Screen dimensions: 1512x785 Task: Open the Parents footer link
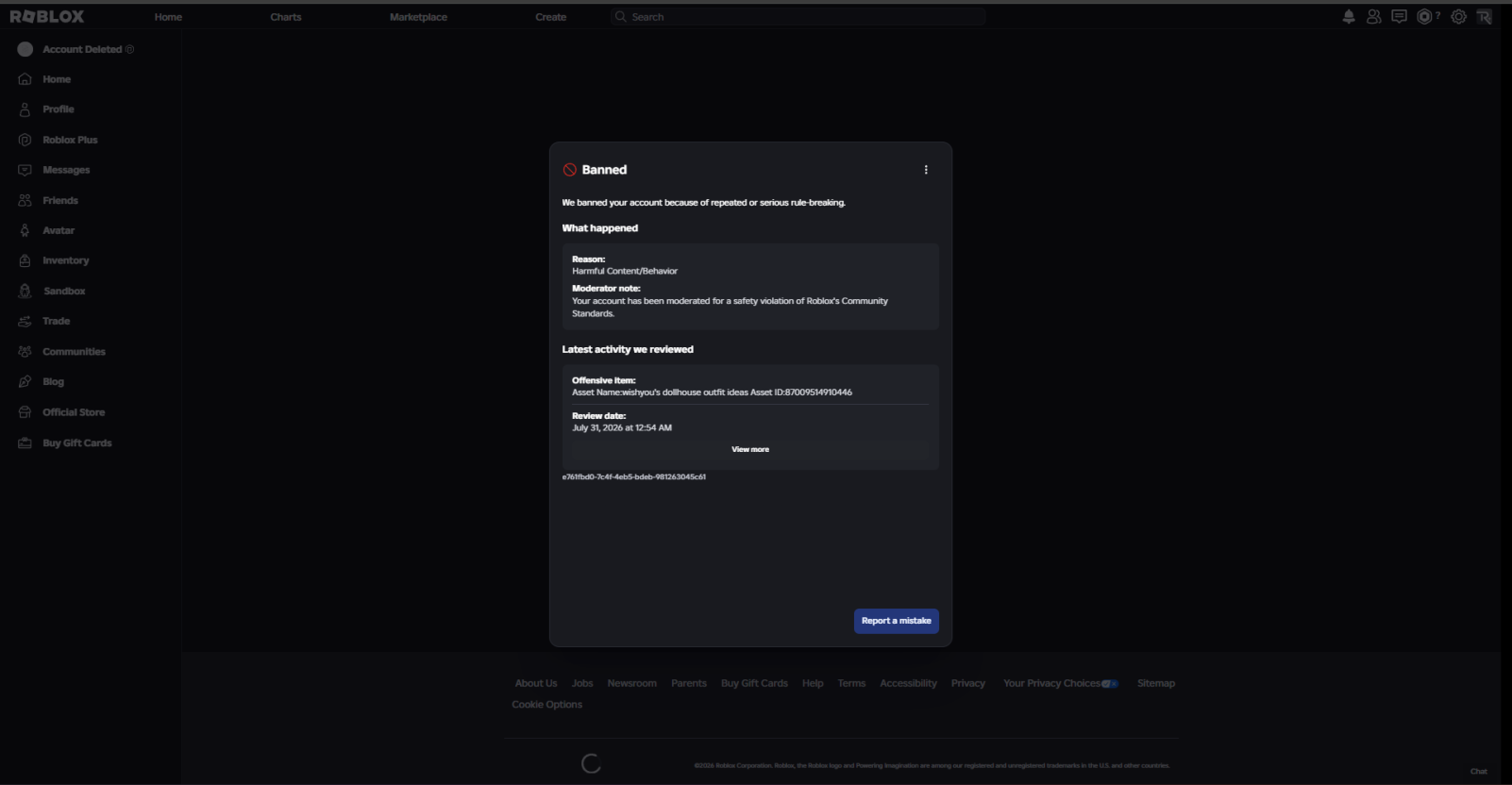click(x=689, y=683)
